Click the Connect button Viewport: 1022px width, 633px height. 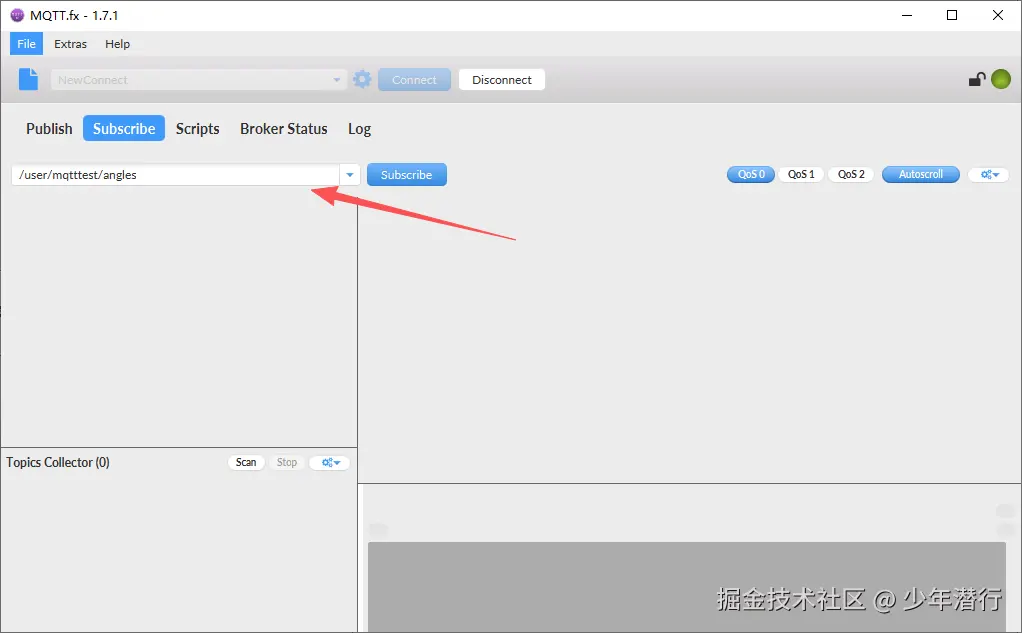(415, 80)
